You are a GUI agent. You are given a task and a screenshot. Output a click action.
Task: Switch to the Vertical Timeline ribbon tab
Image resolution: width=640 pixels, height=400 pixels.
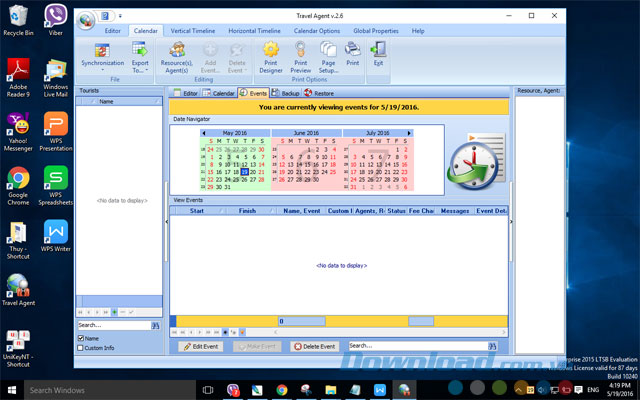[193, 31]
